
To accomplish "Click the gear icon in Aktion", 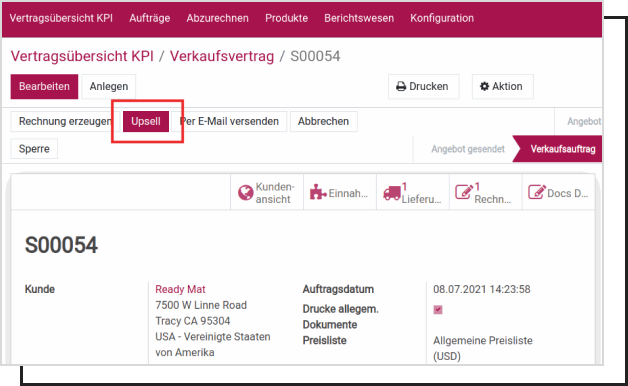I will pyautogui.click(x=485, y=86).
